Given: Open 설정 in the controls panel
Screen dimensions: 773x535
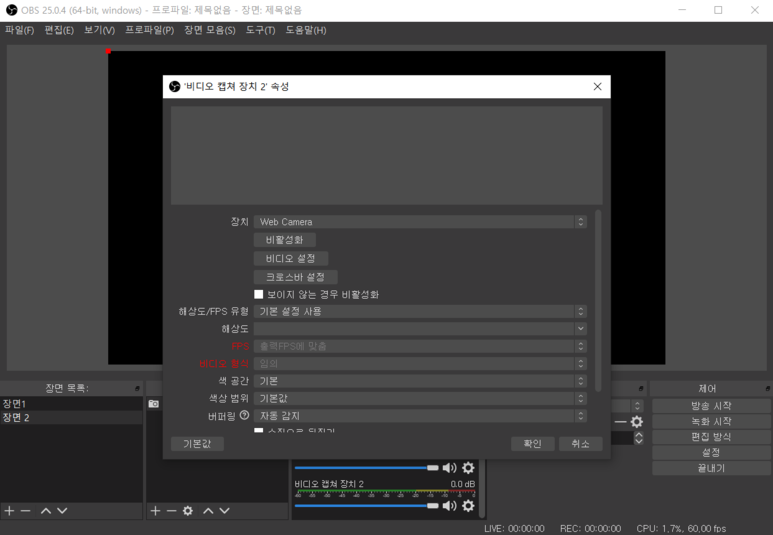Looking at the screenshot, I should point(711,453).
